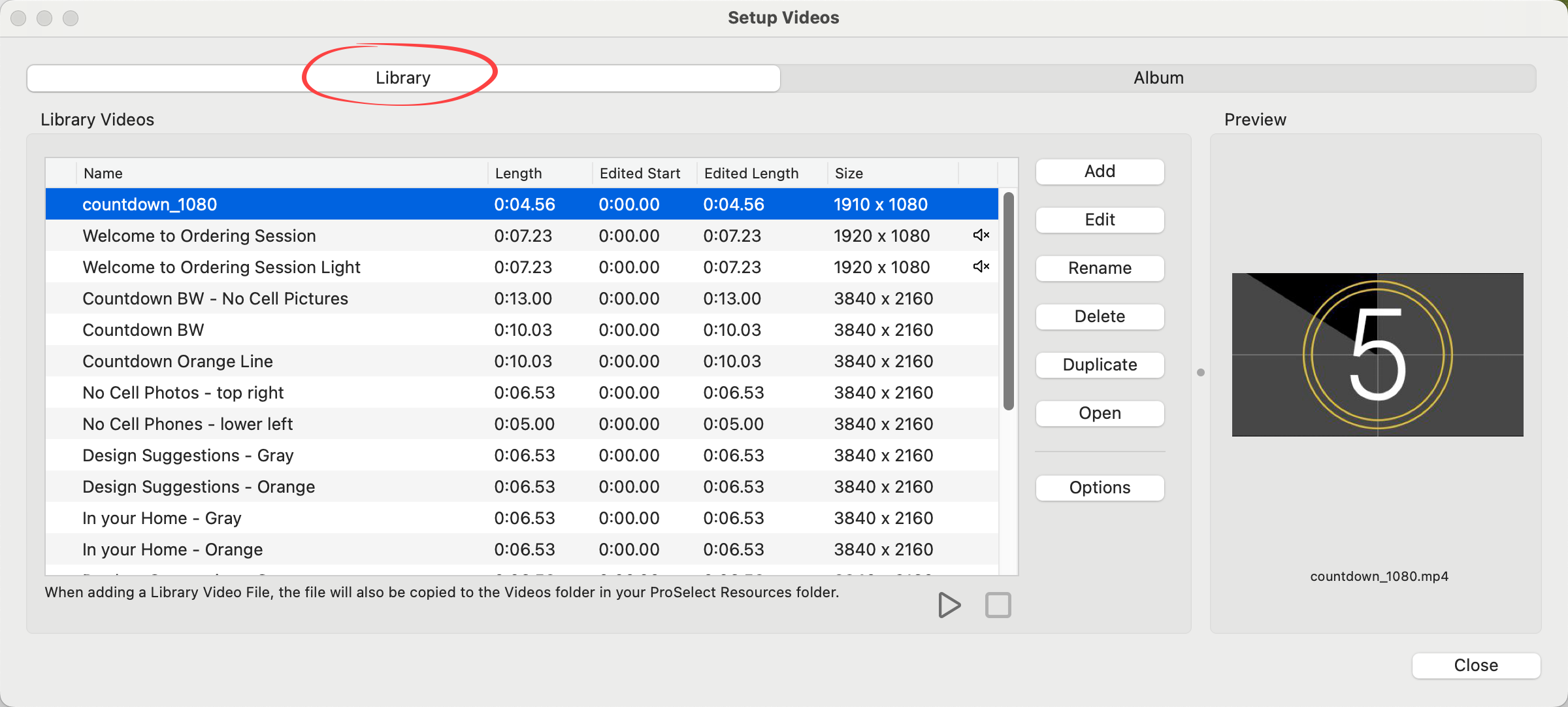Rename the selected video
The width and height of the screenshot is (1568, 707).
pos(1100,269)
